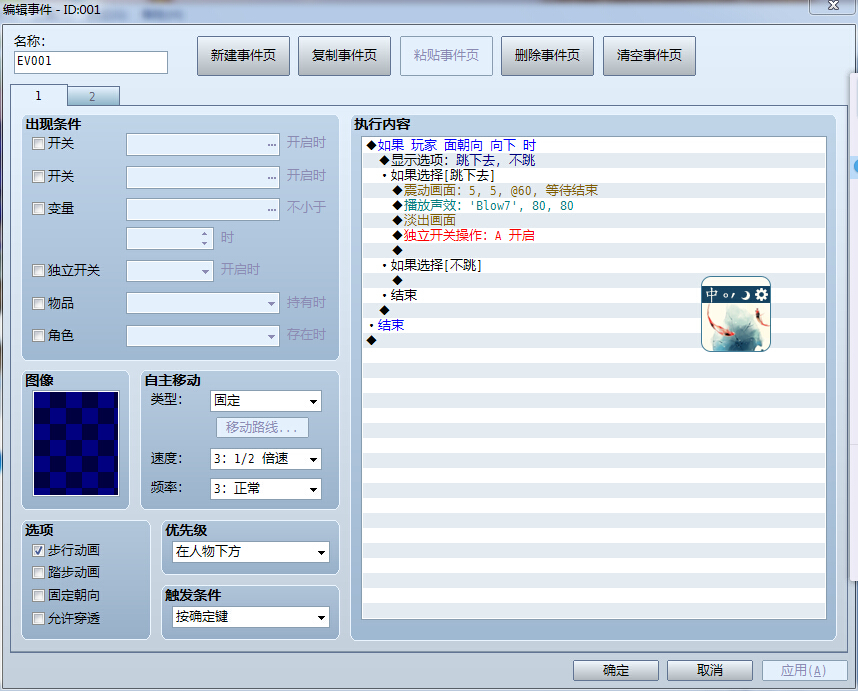Click the 删除事件页 button
Screen dimensions: 858x691
point(548,56)
